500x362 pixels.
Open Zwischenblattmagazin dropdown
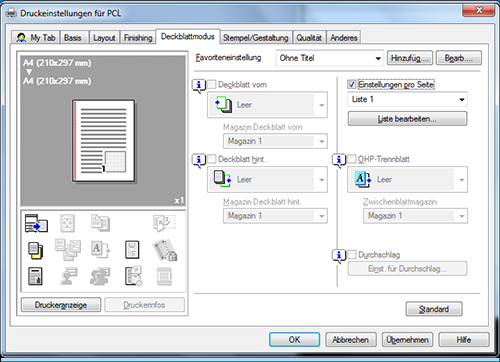415,216
